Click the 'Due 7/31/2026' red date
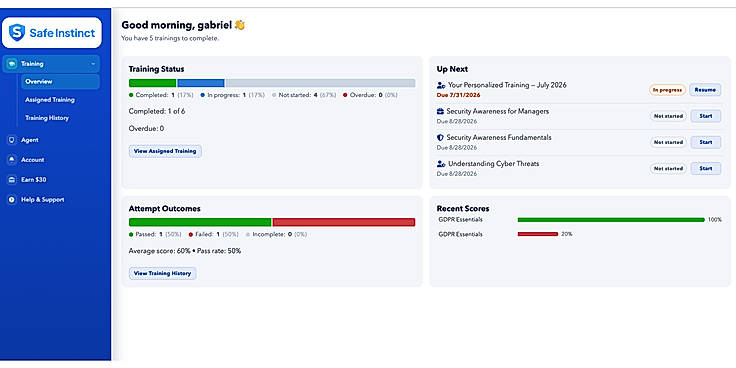Viewport: 736px width, 368px height. (459, 95)
